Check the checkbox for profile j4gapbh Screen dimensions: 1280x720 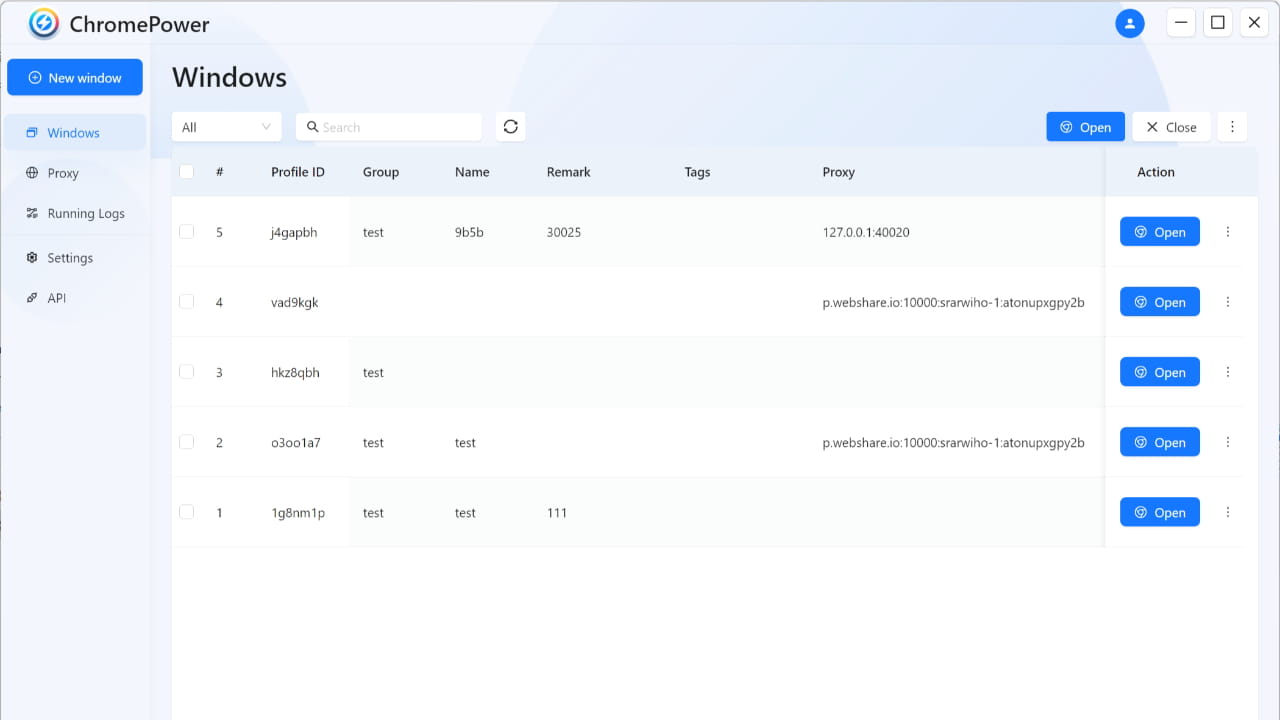click(x=186, y=231)
